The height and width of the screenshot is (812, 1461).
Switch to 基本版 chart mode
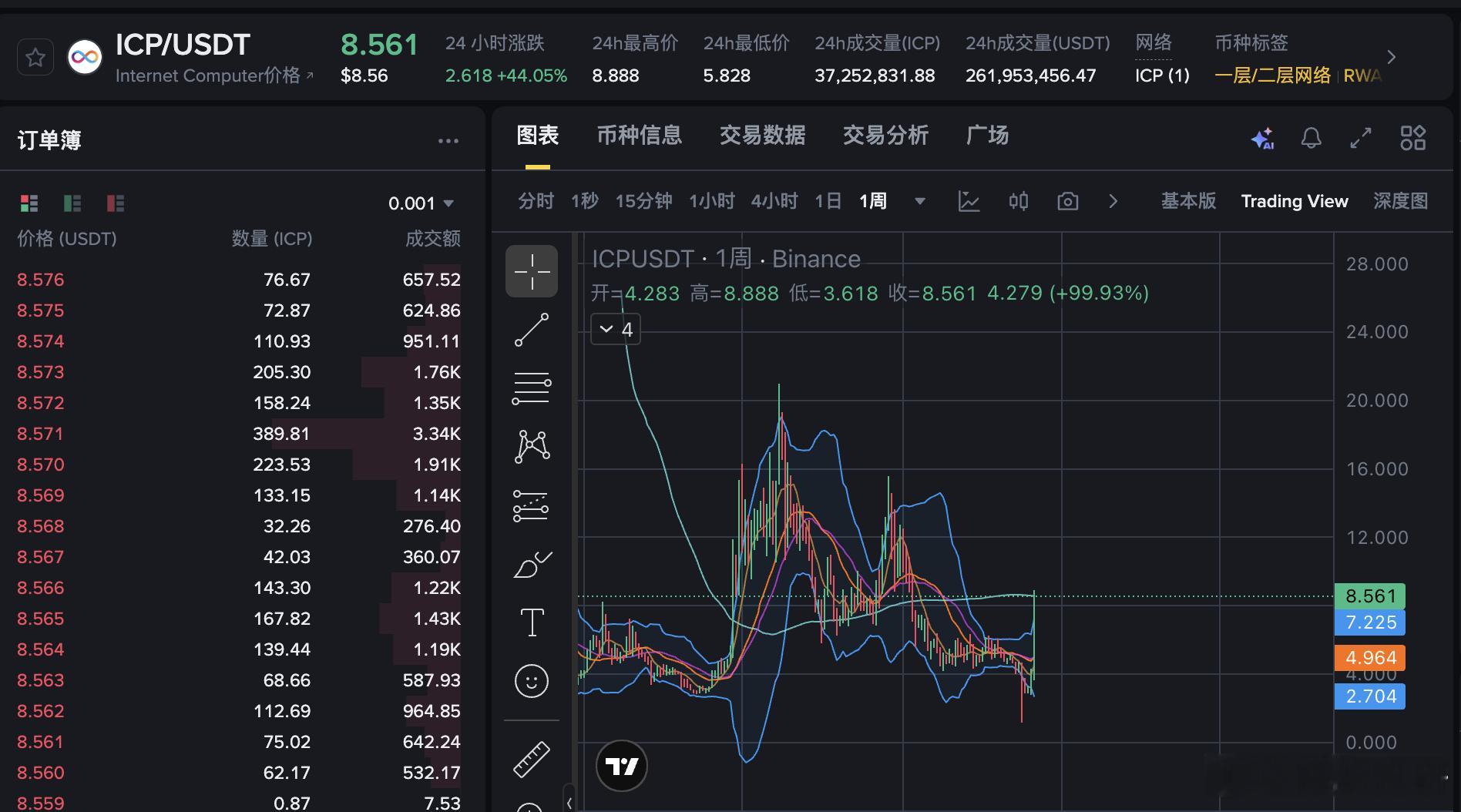pos(1189,201)
